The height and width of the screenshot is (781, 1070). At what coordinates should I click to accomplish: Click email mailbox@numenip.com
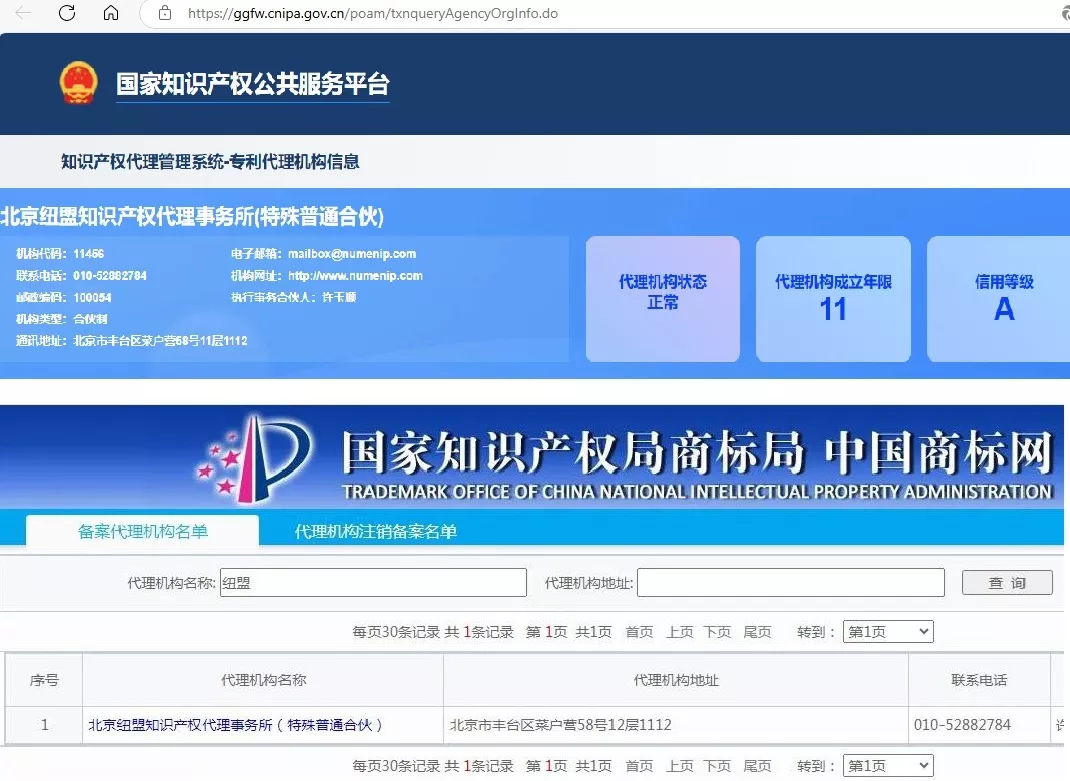[351, 254]
